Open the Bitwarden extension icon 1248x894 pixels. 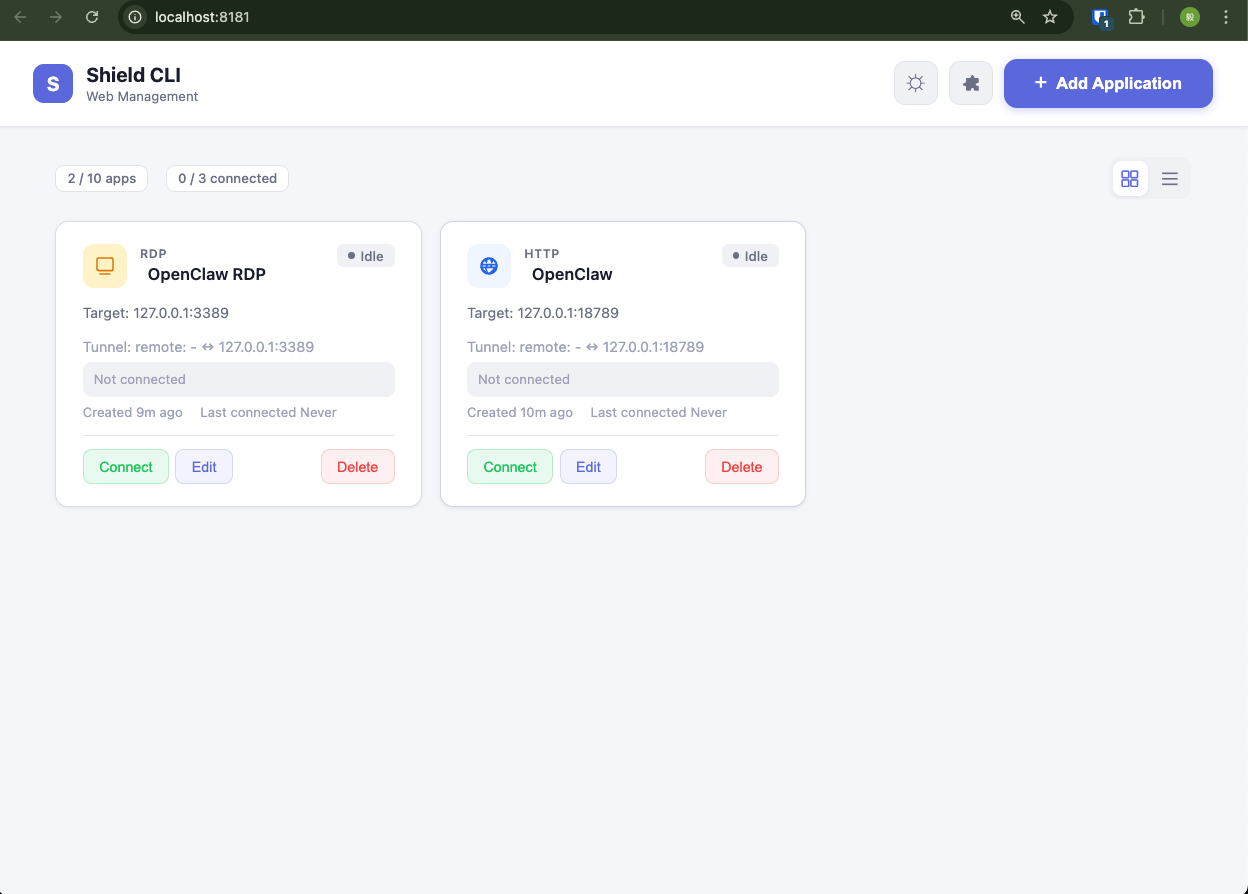point(1102,17)
